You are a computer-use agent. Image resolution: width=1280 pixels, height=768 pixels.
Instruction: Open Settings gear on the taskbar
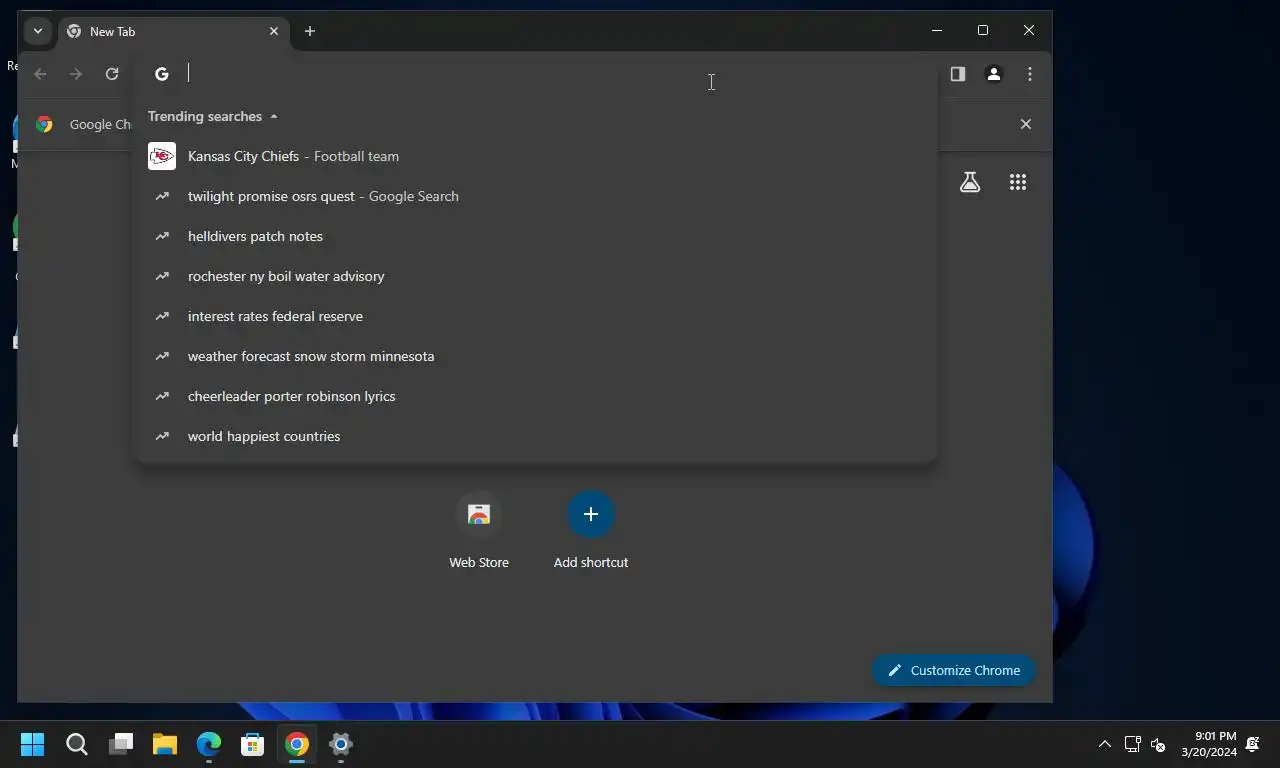pos(341,744)
